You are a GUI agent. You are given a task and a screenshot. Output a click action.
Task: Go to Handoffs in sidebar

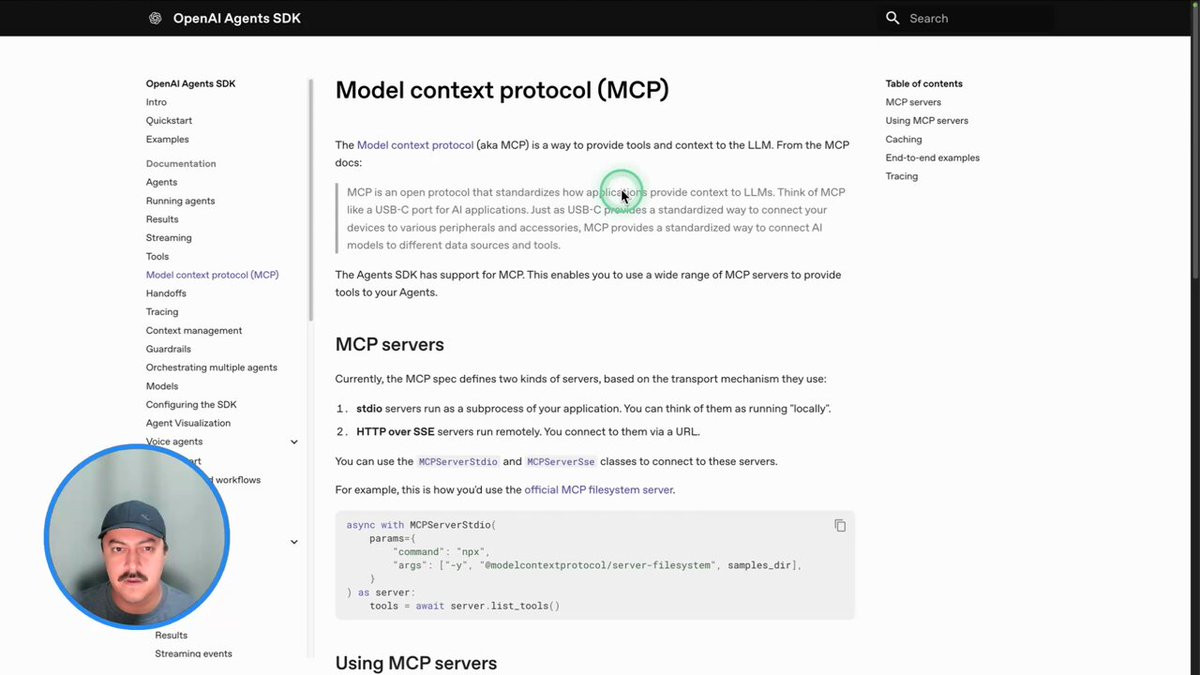(x=166, y=294)
